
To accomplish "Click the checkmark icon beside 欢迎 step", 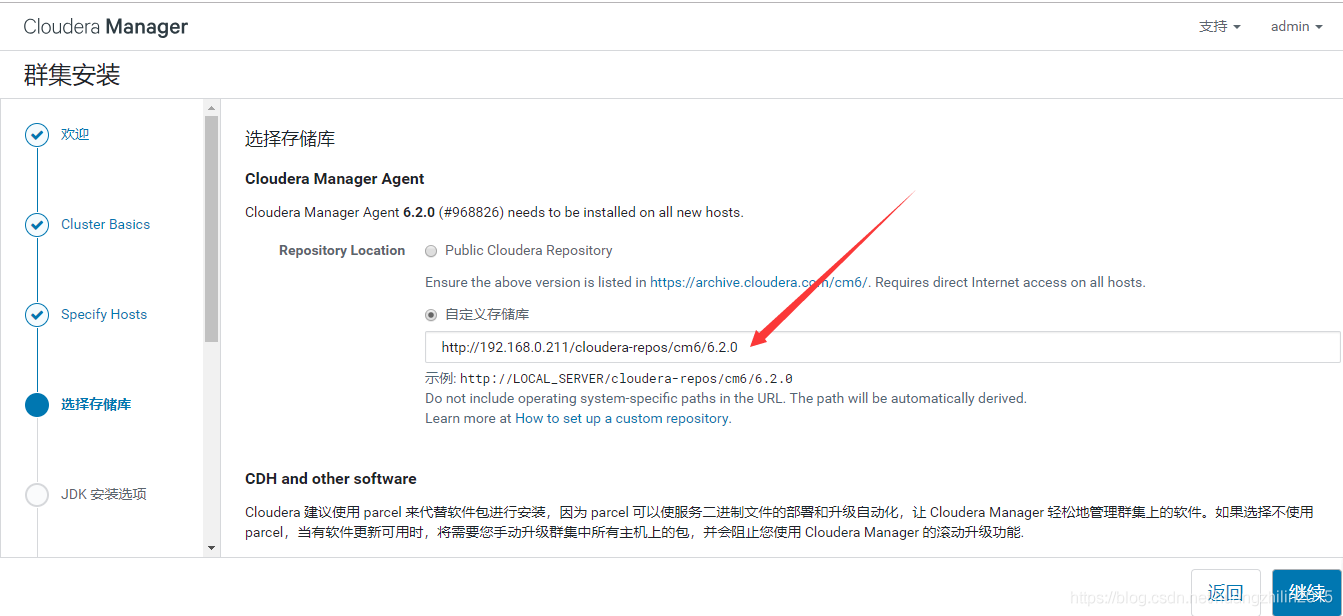I will click(37, 135).
